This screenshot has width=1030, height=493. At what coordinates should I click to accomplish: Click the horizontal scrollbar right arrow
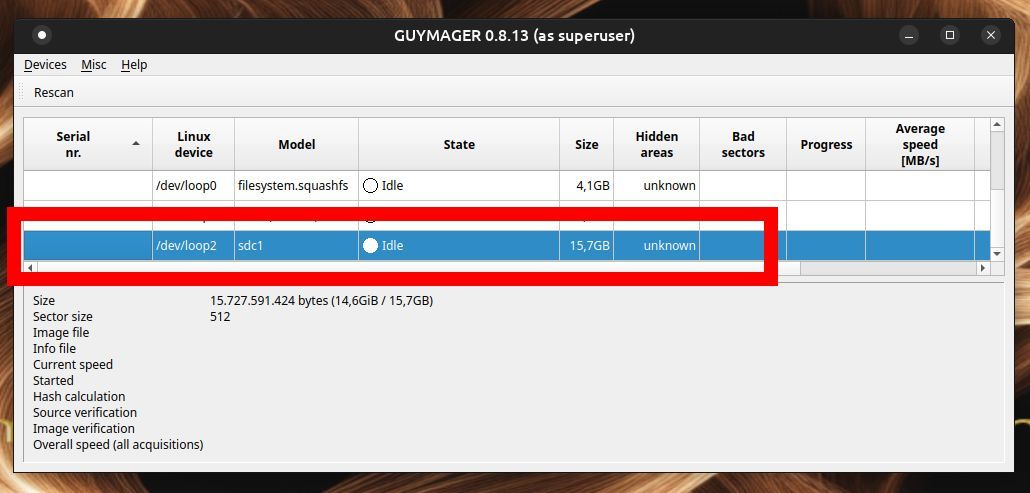coord(983,268)
